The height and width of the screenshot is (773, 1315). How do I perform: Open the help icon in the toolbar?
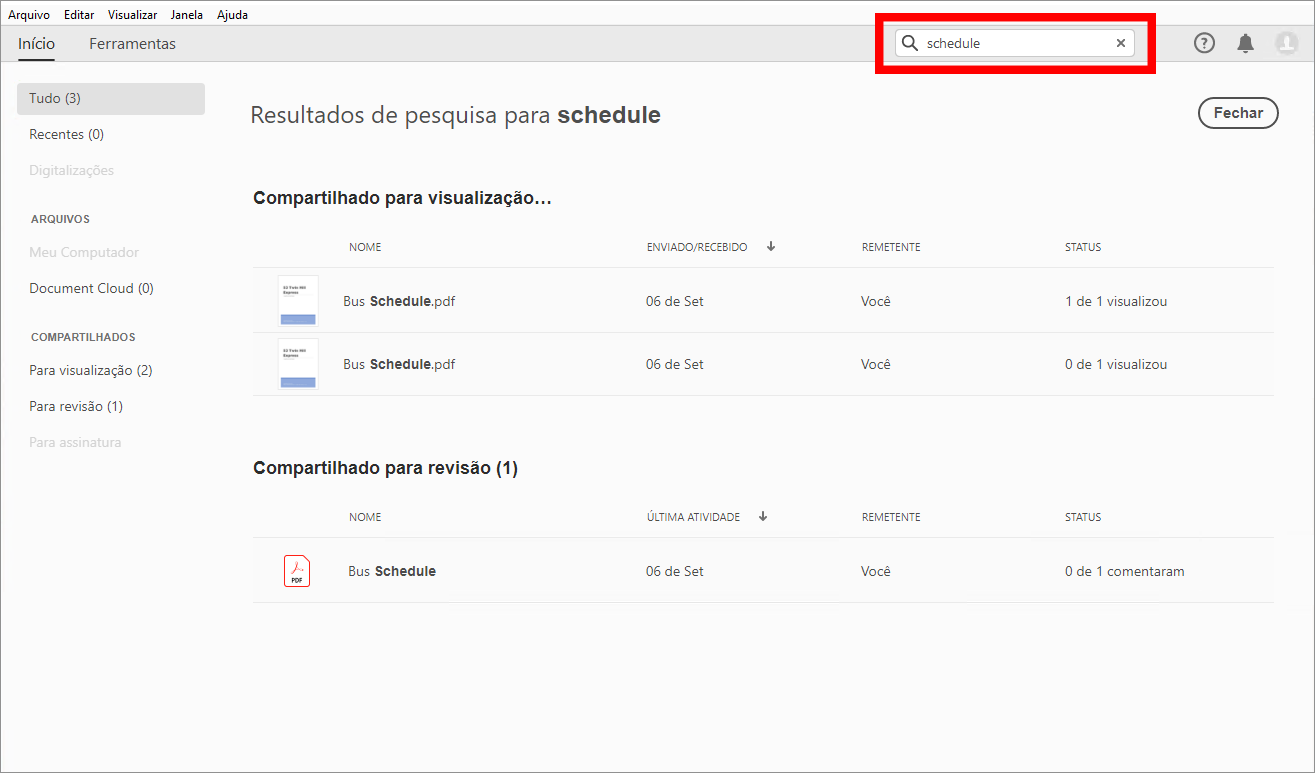click(1204, 43)
